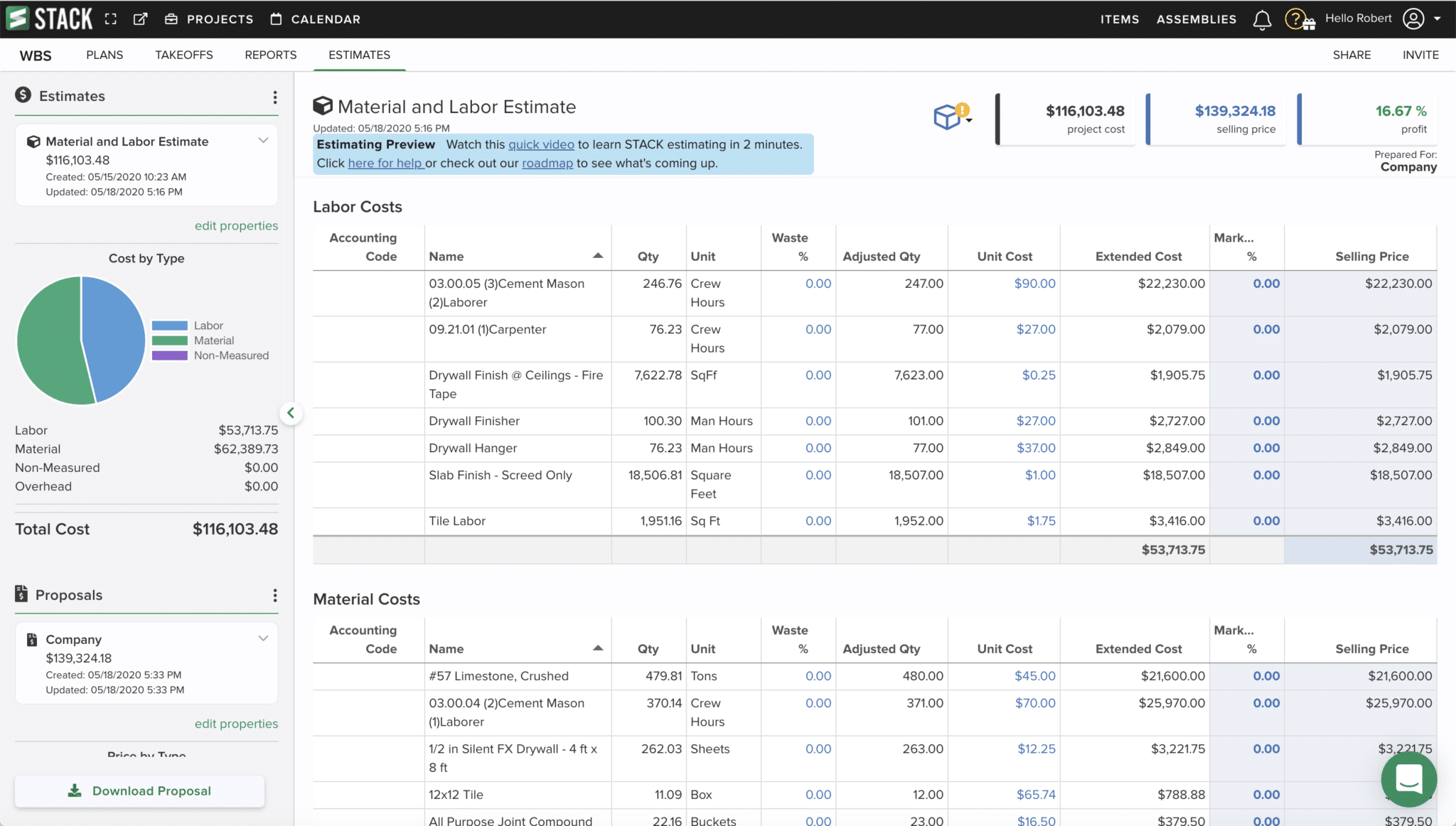
Task: Open the Intercom chat bubble
Action: click(x=1409, y=779)
